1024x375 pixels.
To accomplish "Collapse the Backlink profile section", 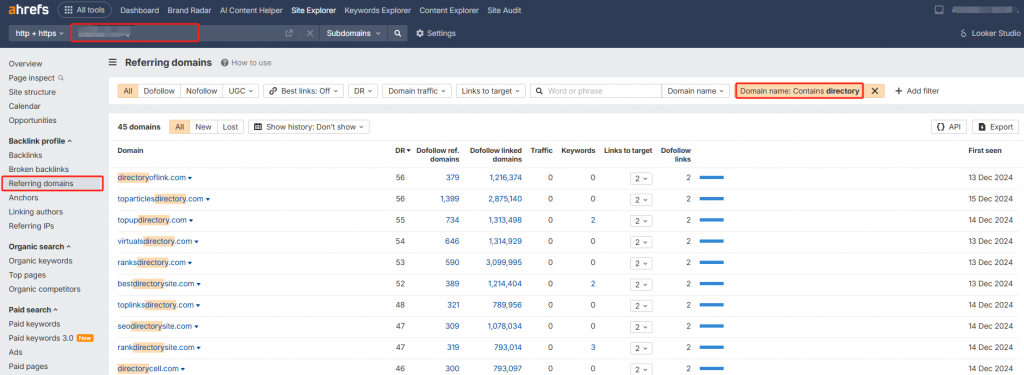I will [x=40, y=140].
